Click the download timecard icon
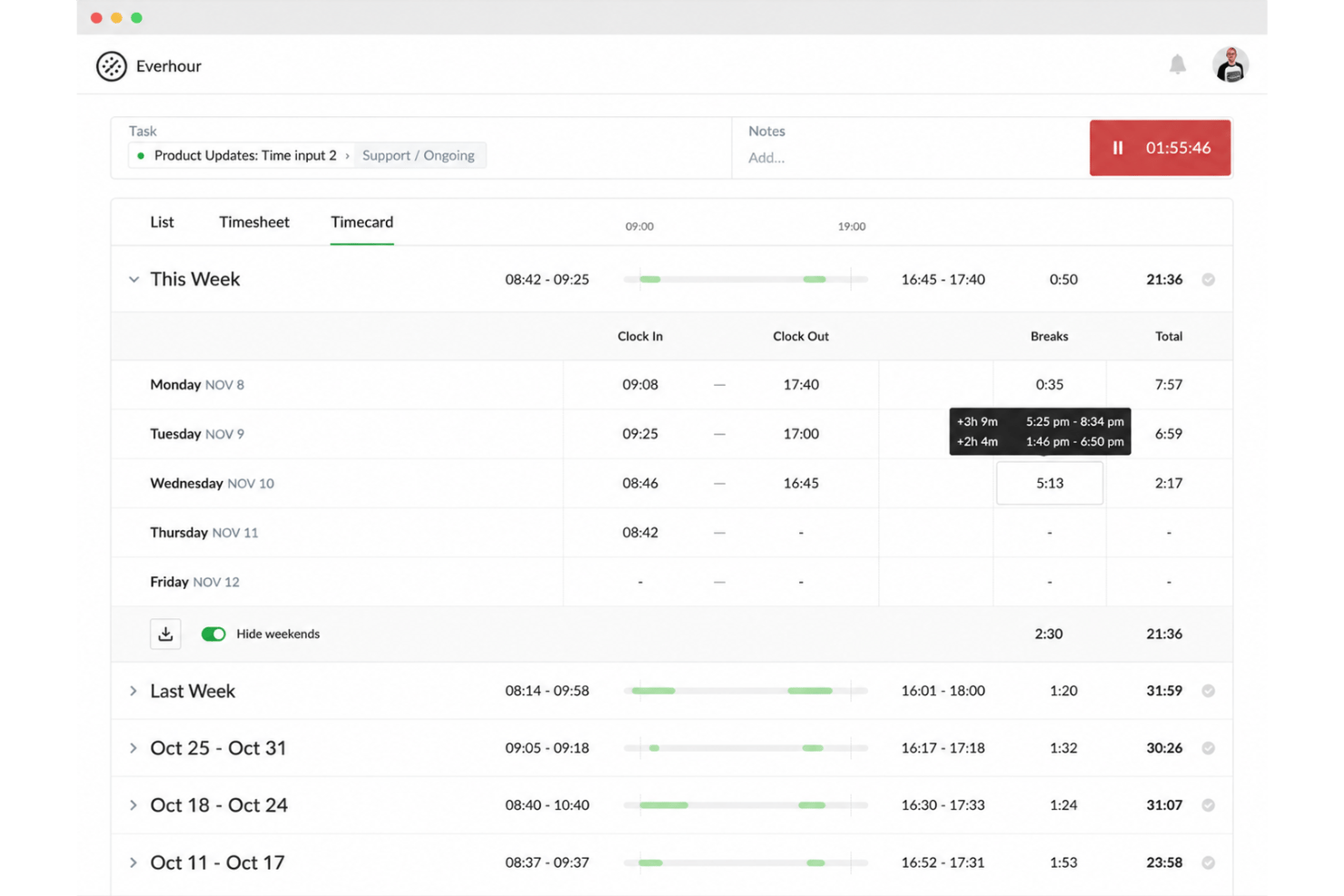Screen dimensions: 1344x896 pyautogui.click(x=165, y=634)
